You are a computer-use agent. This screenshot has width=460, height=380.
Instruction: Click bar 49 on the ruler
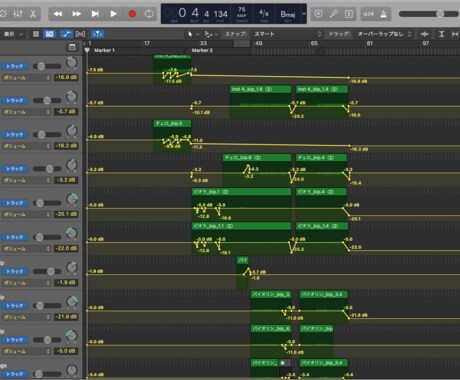click(x=259, y=43)
